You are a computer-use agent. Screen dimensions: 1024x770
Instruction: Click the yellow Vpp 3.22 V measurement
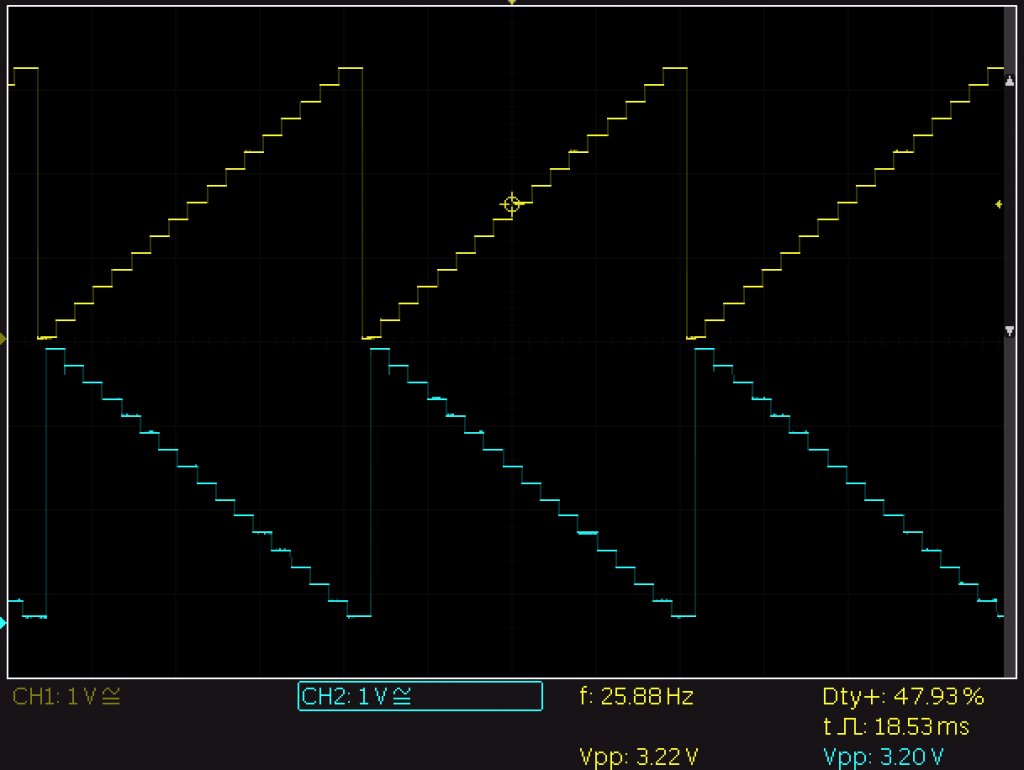[x=639, y=757]
